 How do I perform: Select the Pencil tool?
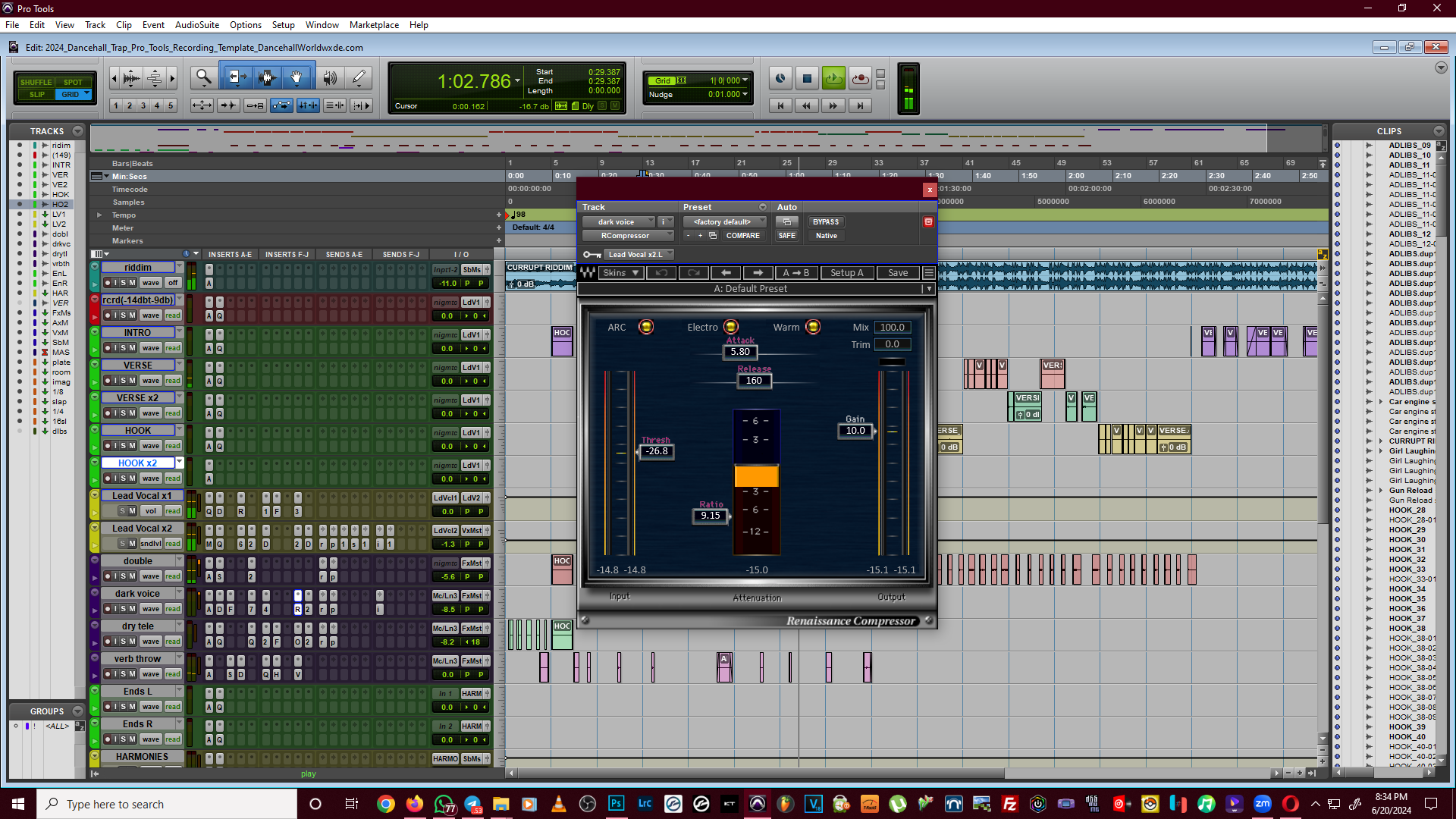[359, 77]
